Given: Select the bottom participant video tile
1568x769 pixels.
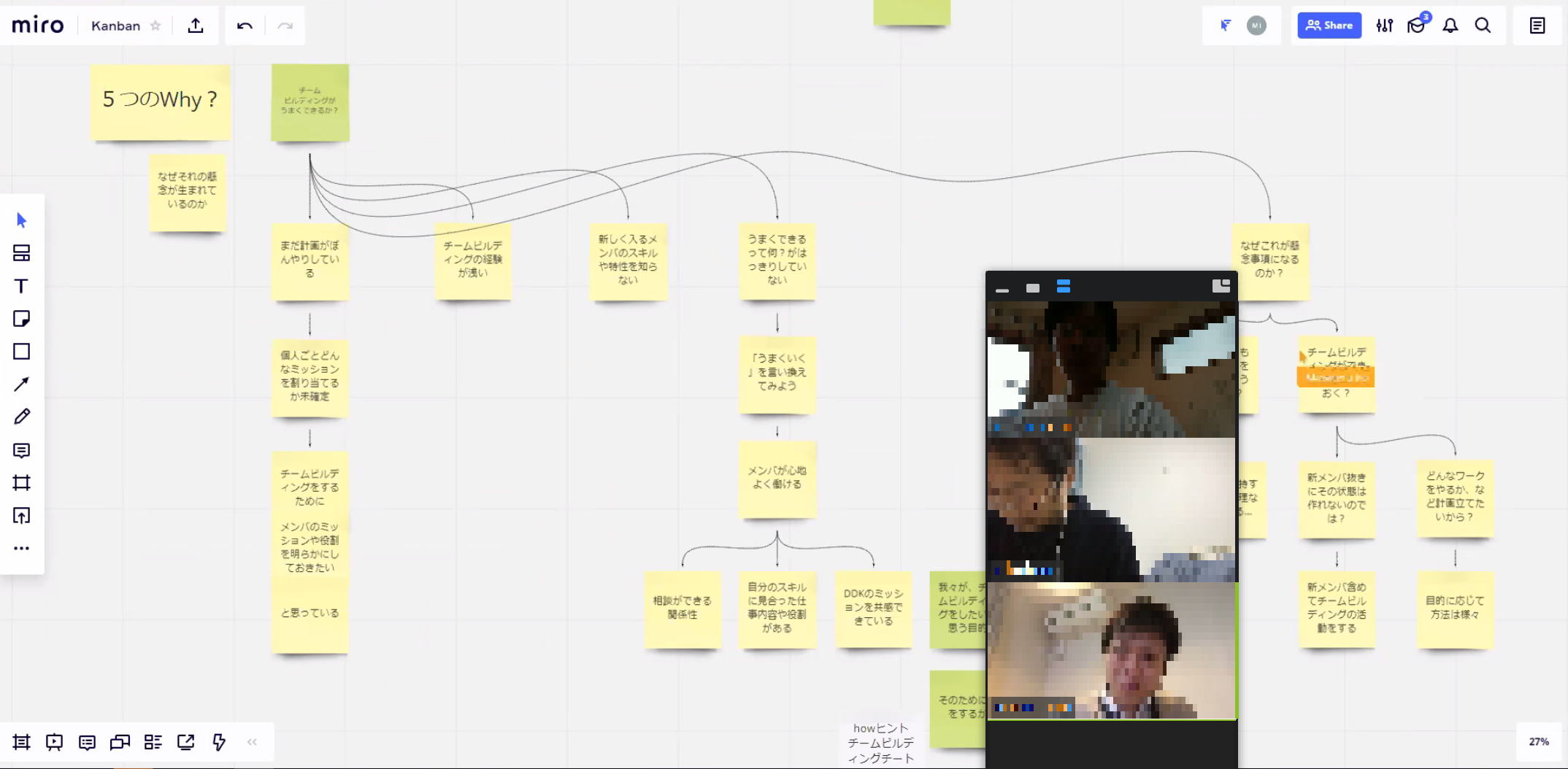Looking at the screenshot, I should click(x=1112, y=651).
